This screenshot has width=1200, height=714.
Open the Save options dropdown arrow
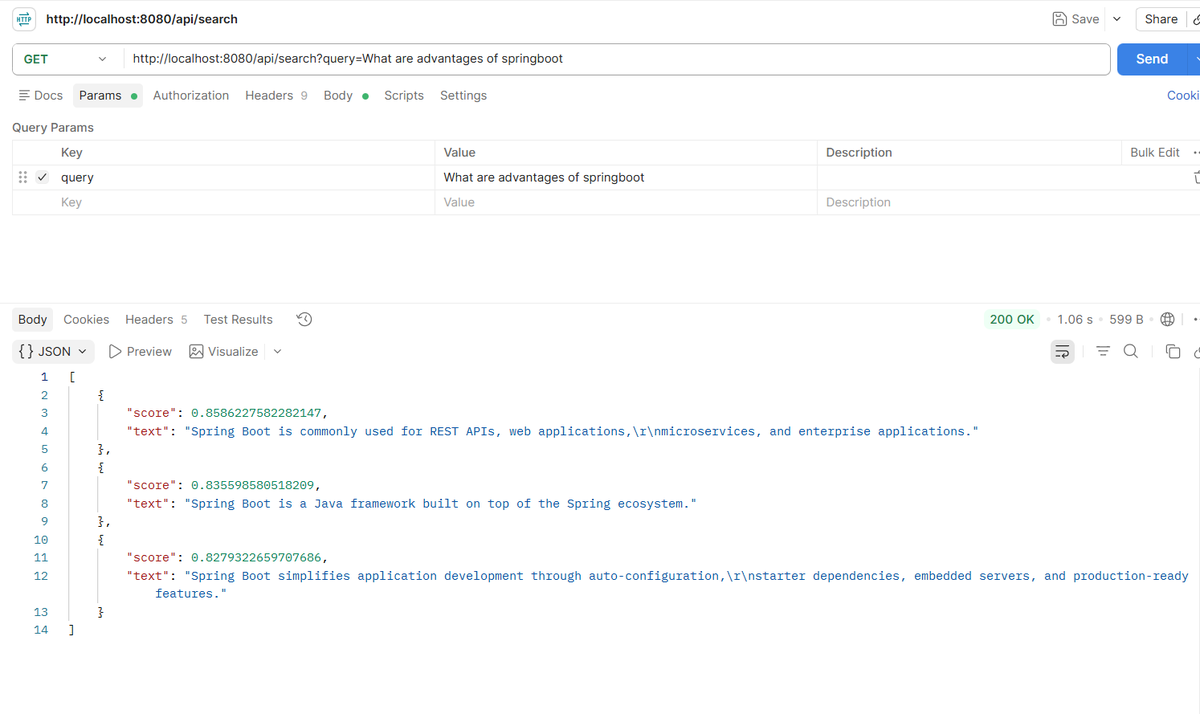pyautogui.click(x=1116, y=19)
